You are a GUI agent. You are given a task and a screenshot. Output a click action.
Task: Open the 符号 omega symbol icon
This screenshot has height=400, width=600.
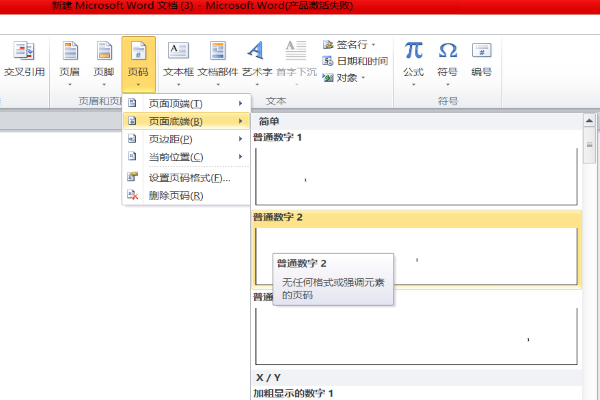tap(448, 51)
